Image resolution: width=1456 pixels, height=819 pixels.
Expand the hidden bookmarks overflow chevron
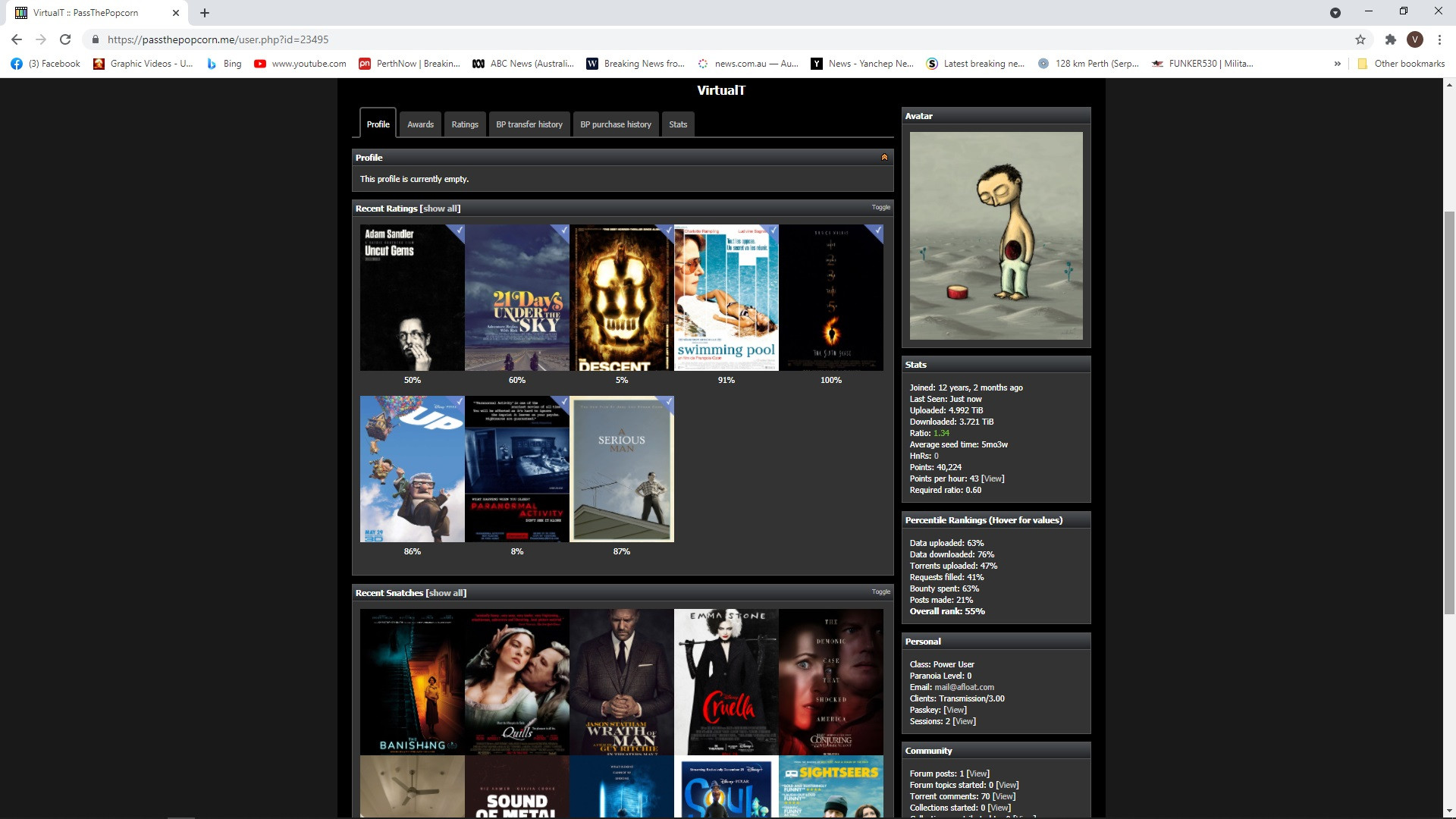tap(1337, 64)
